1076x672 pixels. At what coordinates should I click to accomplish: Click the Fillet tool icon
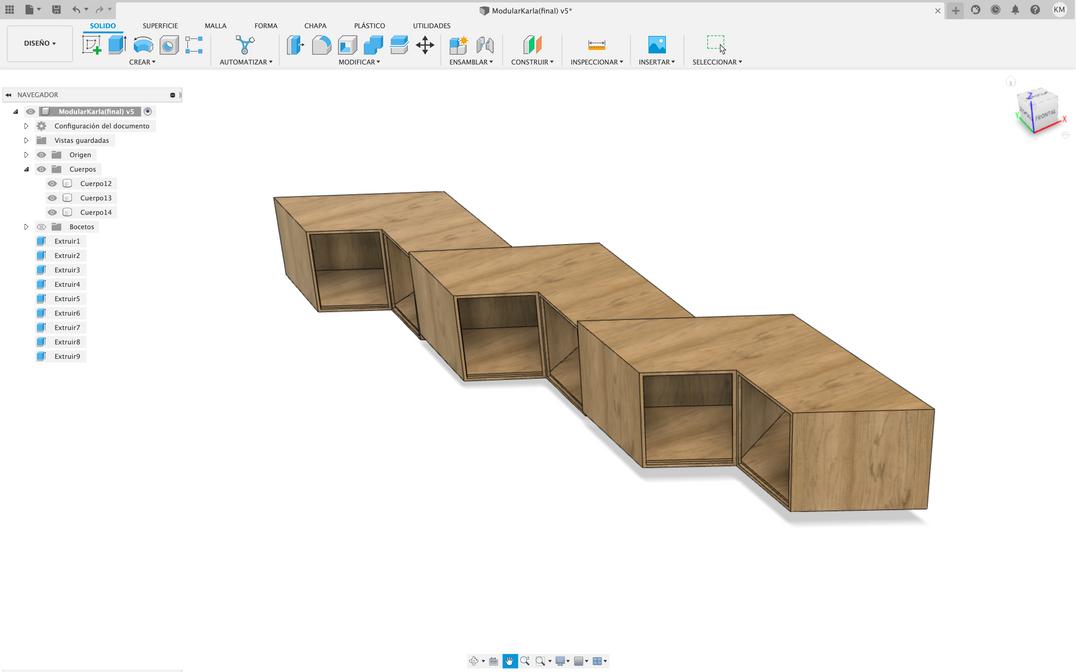pyautogui.click(x=321, y=44)
